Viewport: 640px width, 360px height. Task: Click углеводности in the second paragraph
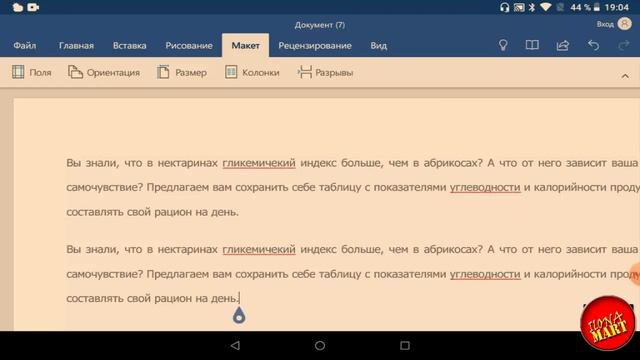point(485,274)
